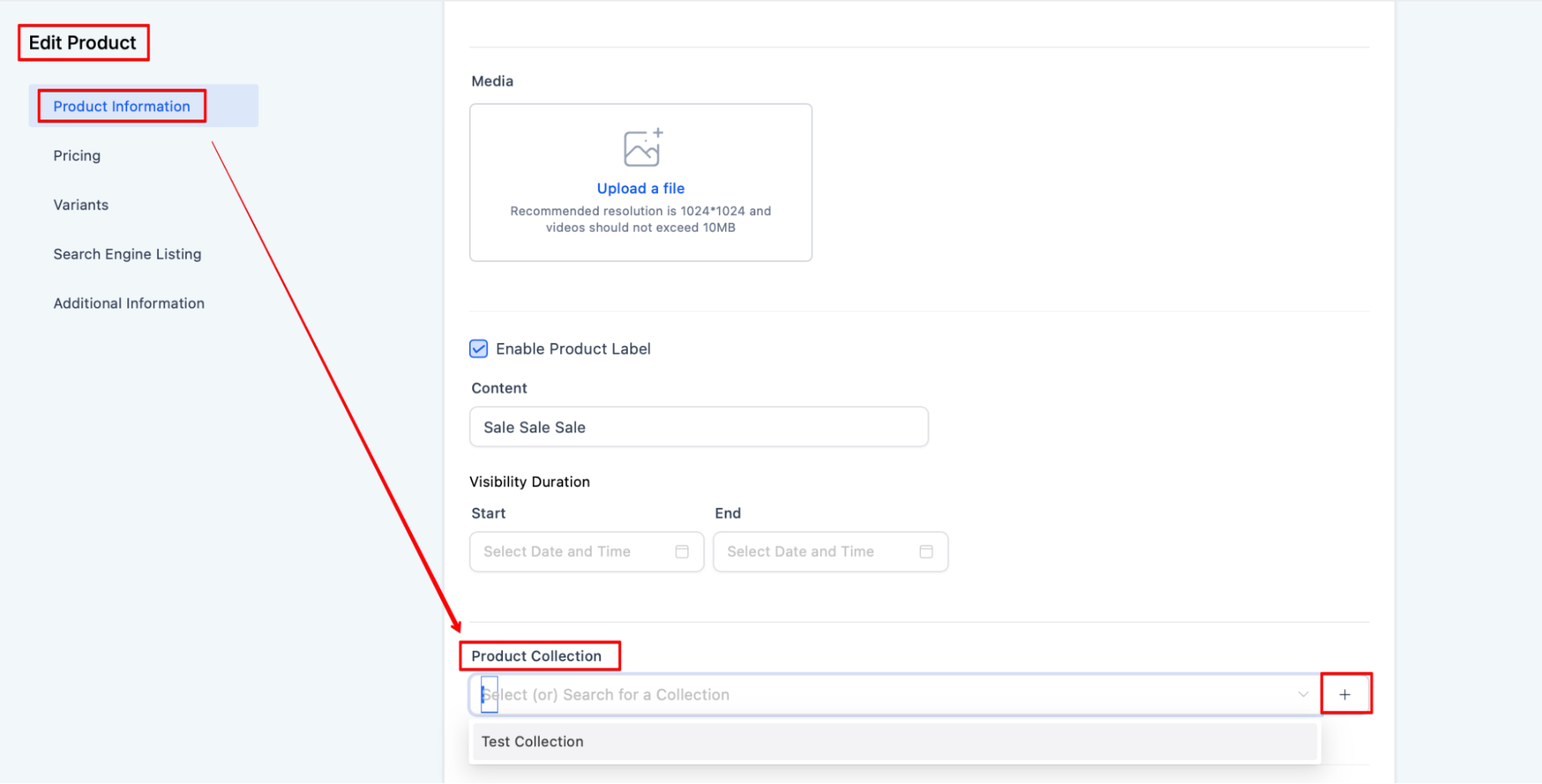Choose Test Collection from the dropdown list
Image resolution: width=1542 pixels, height=784 pixels.
click(532, 742)
